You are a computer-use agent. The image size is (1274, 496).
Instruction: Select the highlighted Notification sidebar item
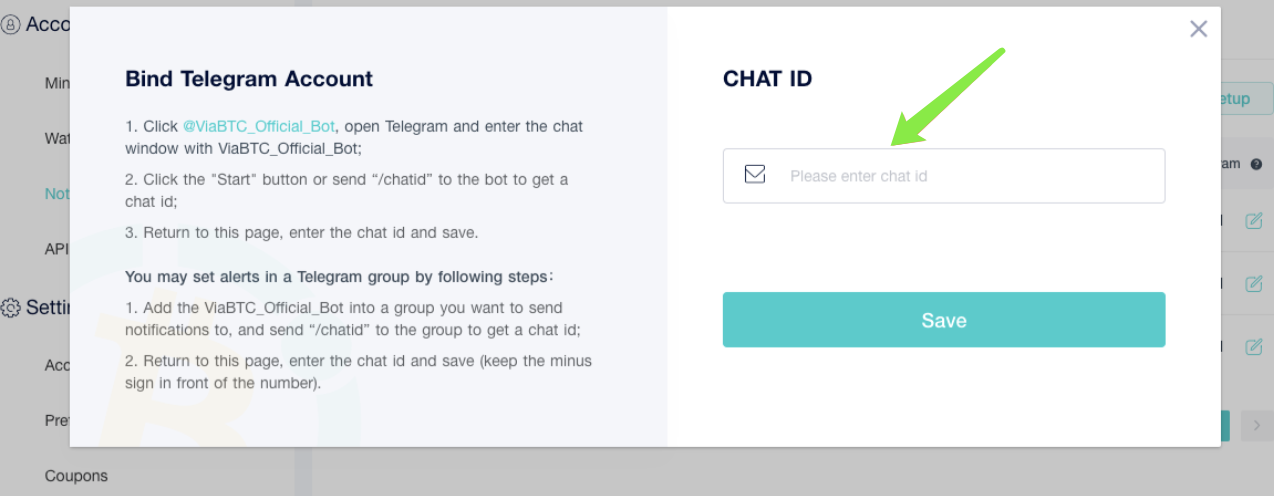pyautogui.click(x=57, y=194)
